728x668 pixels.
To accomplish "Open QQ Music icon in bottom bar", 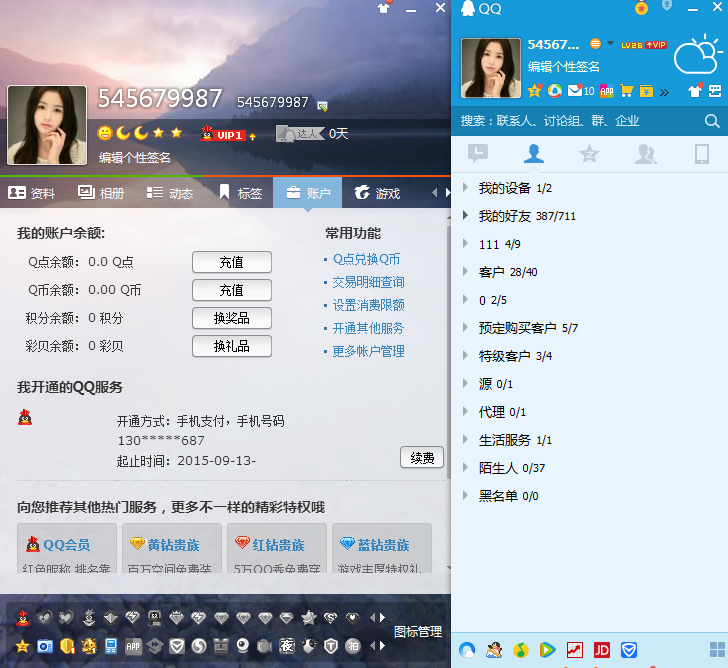I will pyautogui.click(x=521, y=650).
